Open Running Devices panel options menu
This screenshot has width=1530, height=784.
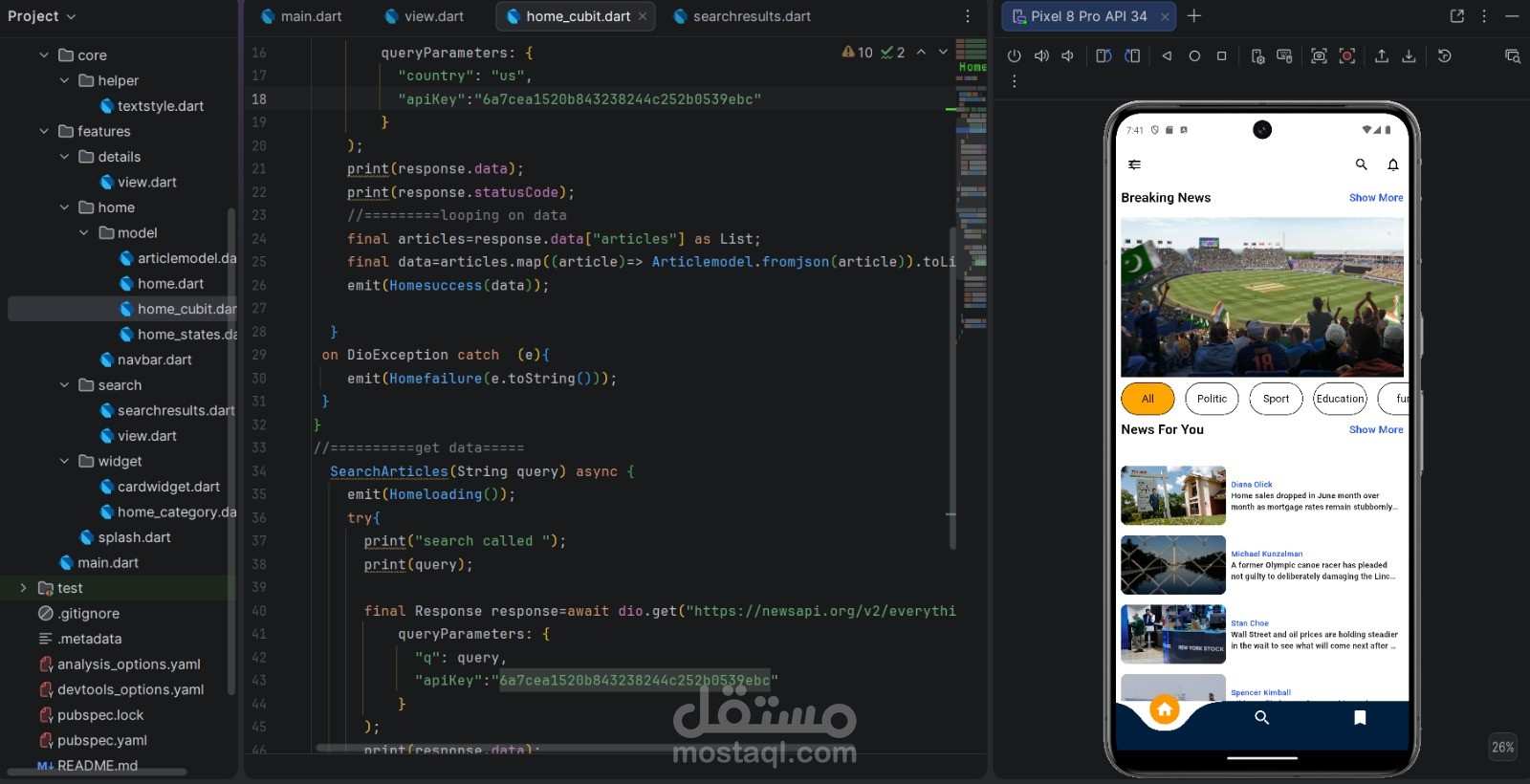coord(1484,15)
